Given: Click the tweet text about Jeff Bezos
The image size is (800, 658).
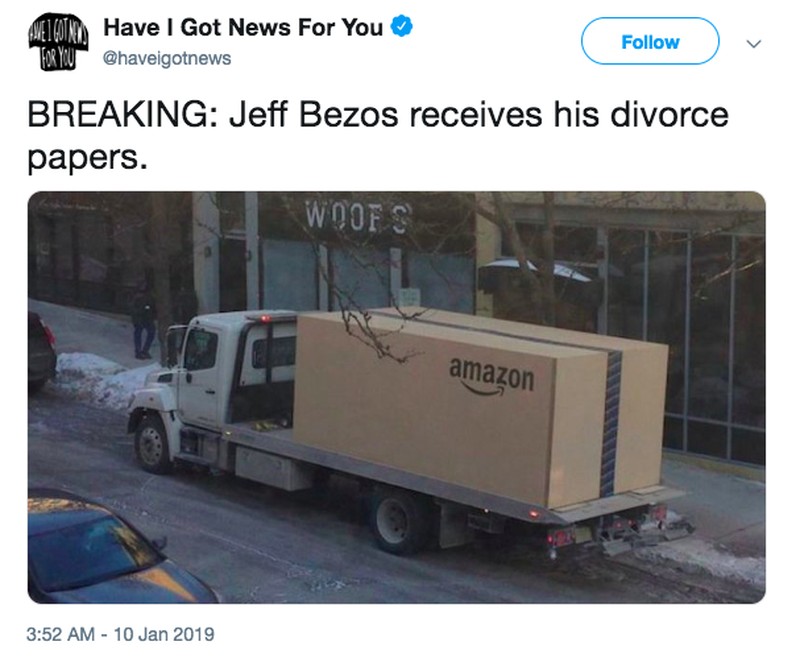Looking at the screenshot, I should click(x=378, y=136).
